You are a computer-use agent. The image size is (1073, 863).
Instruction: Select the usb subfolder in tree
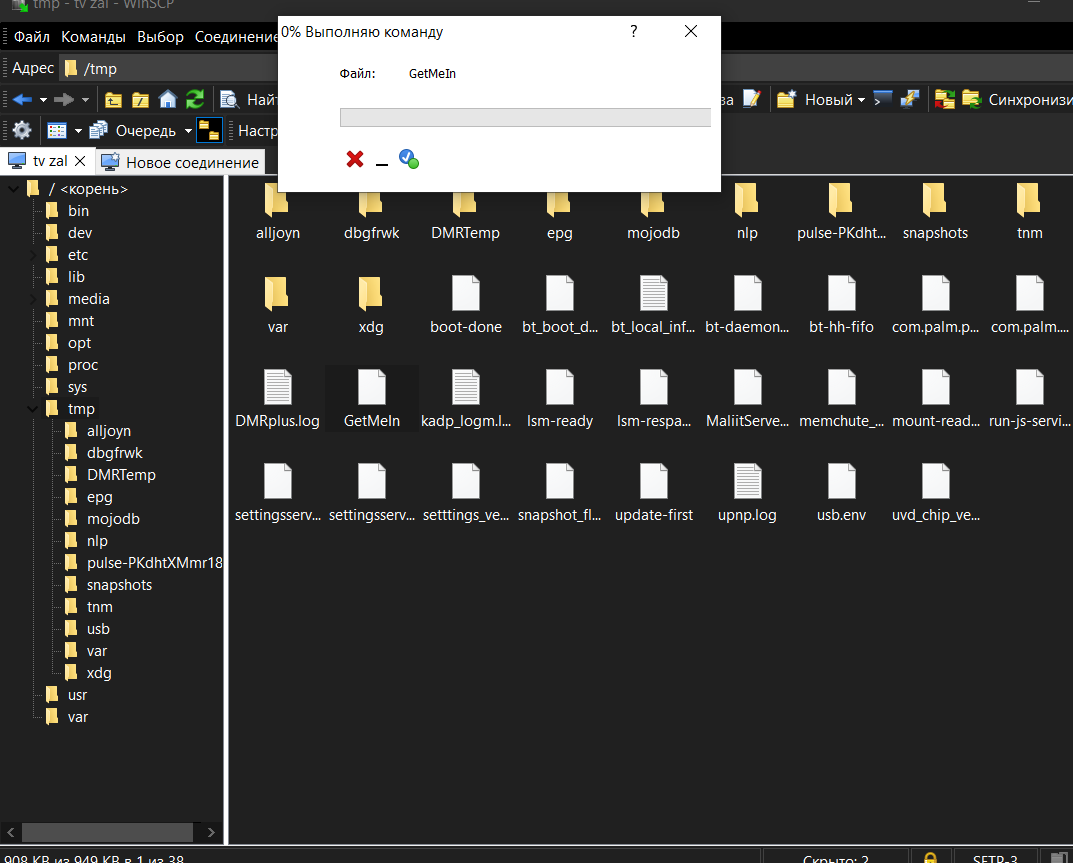tap(98, 629)
